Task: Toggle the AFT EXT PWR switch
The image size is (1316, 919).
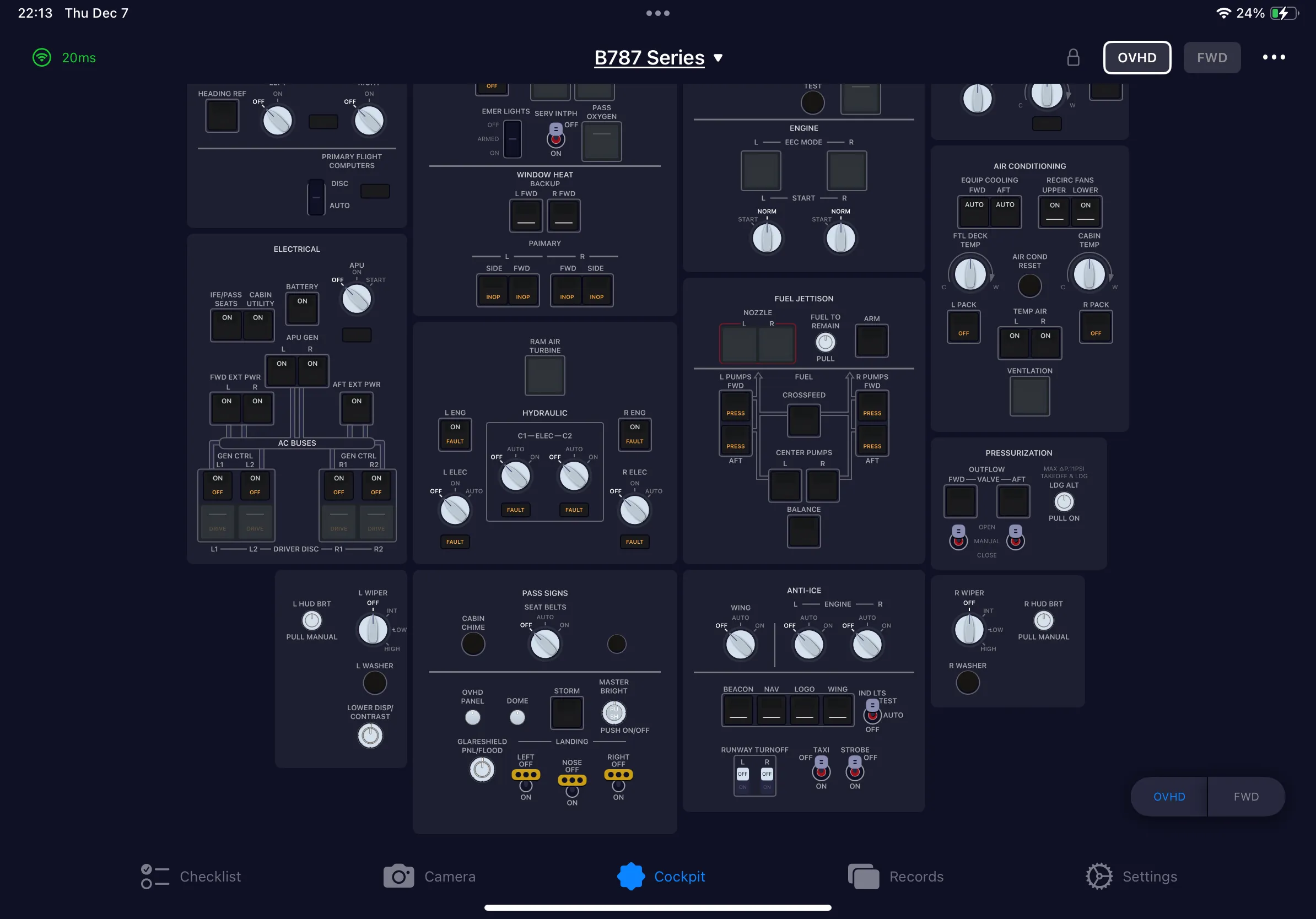Action: (357, 408)
